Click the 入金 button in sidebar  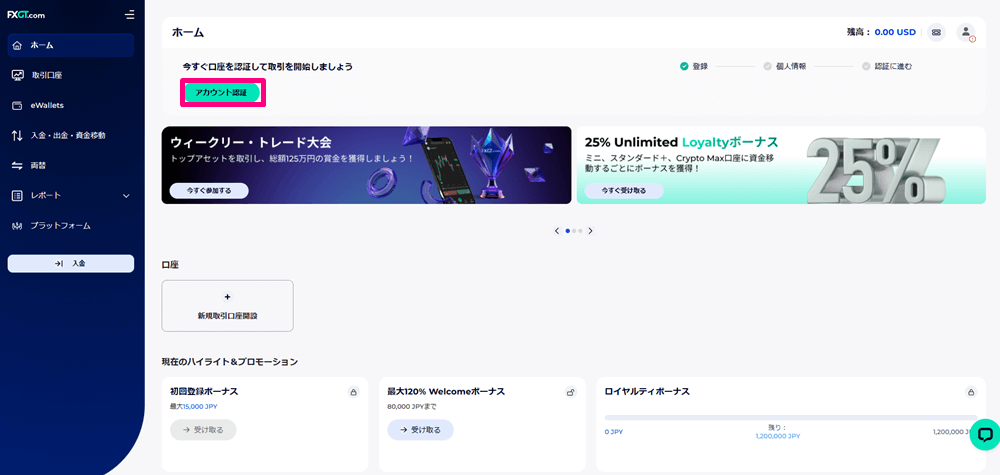pyautogui.click(x=71, y=263)
